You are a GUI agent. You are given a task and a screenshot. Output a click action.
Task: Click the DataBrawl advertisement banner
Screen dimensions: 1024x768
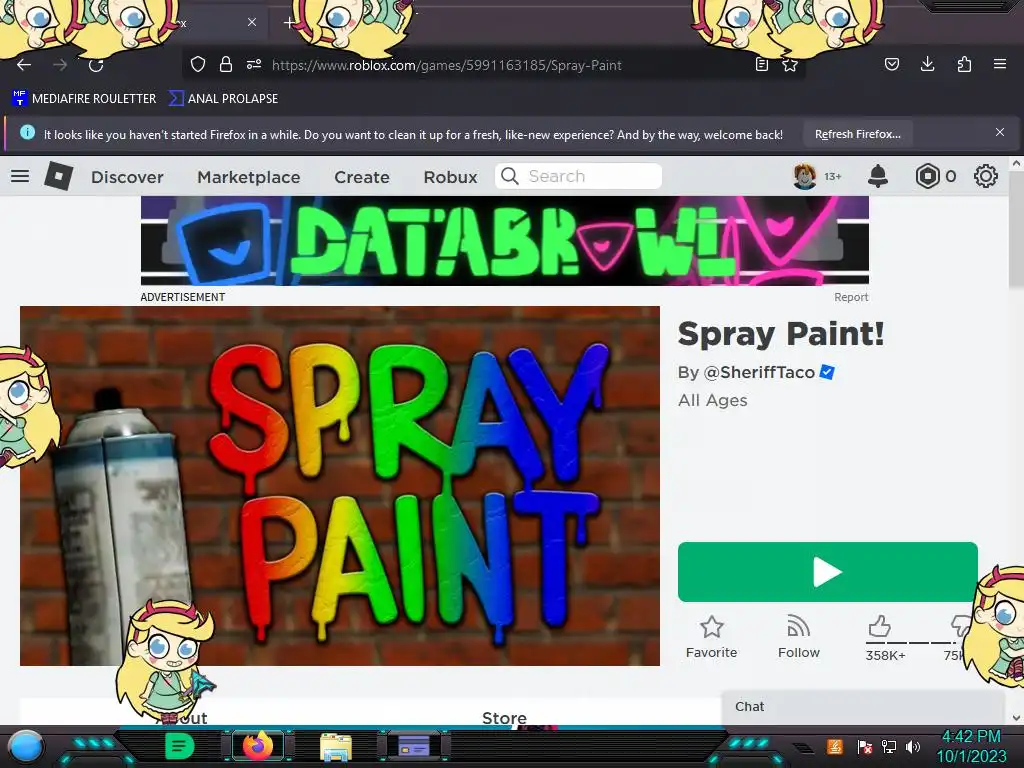coord(505,241)
